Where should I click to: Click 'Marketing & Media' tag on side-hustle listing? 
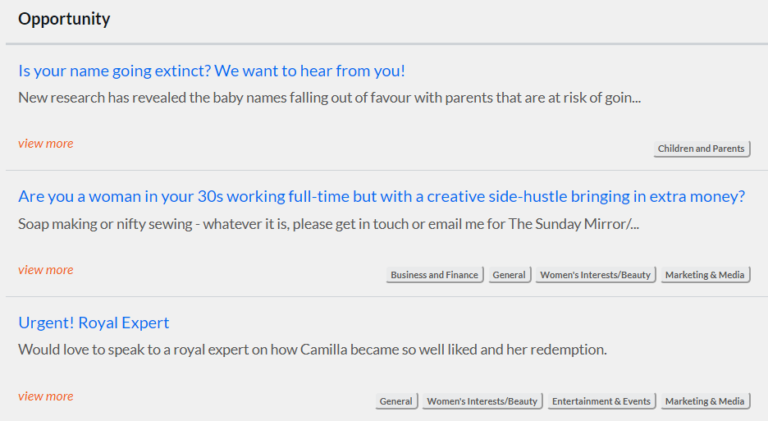tap(705, 275)
